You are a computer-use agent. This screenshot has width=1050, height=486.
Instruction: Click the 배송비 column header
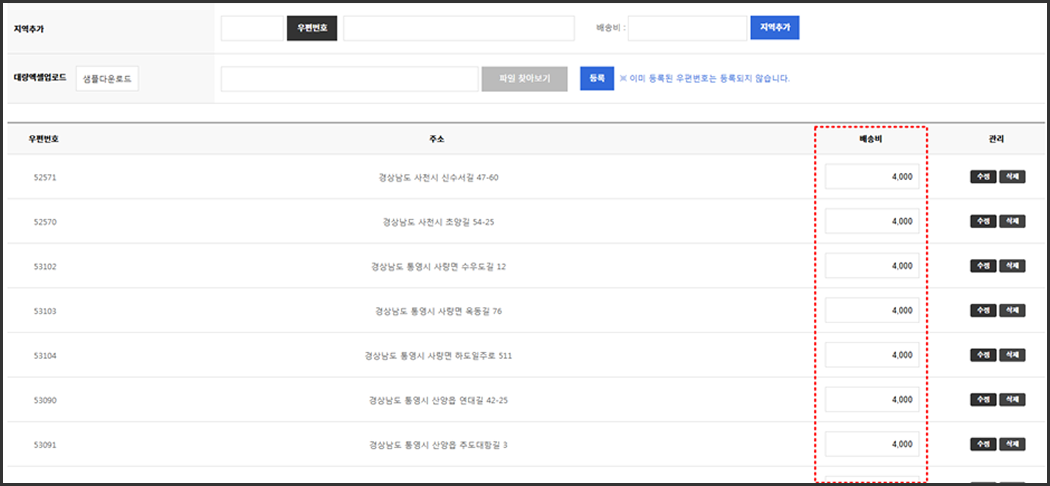coord(871,139)
